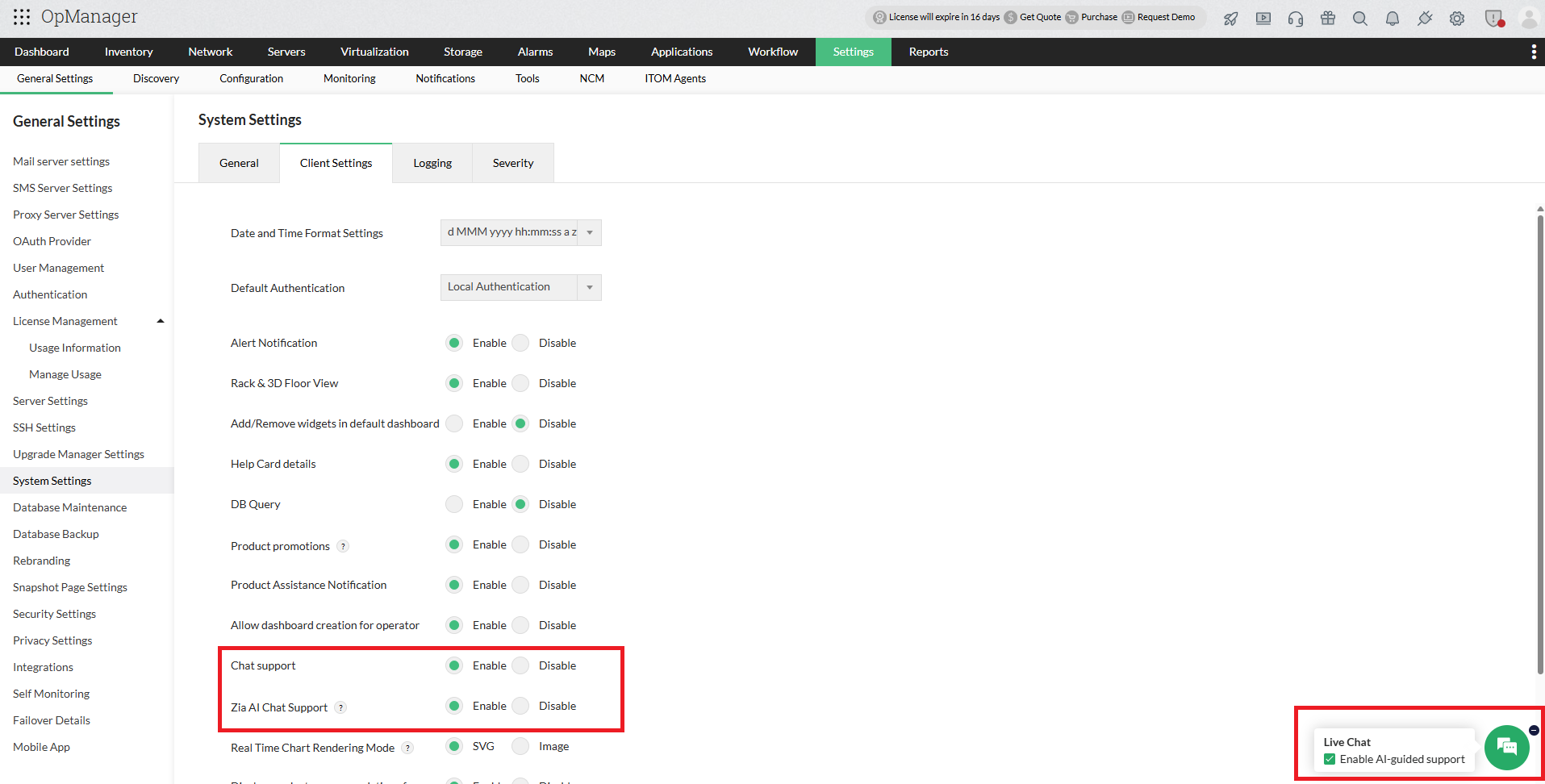Click the license expiry badge icon
This screenshot has width=1545, height=784.
click(x=879, y=17)
